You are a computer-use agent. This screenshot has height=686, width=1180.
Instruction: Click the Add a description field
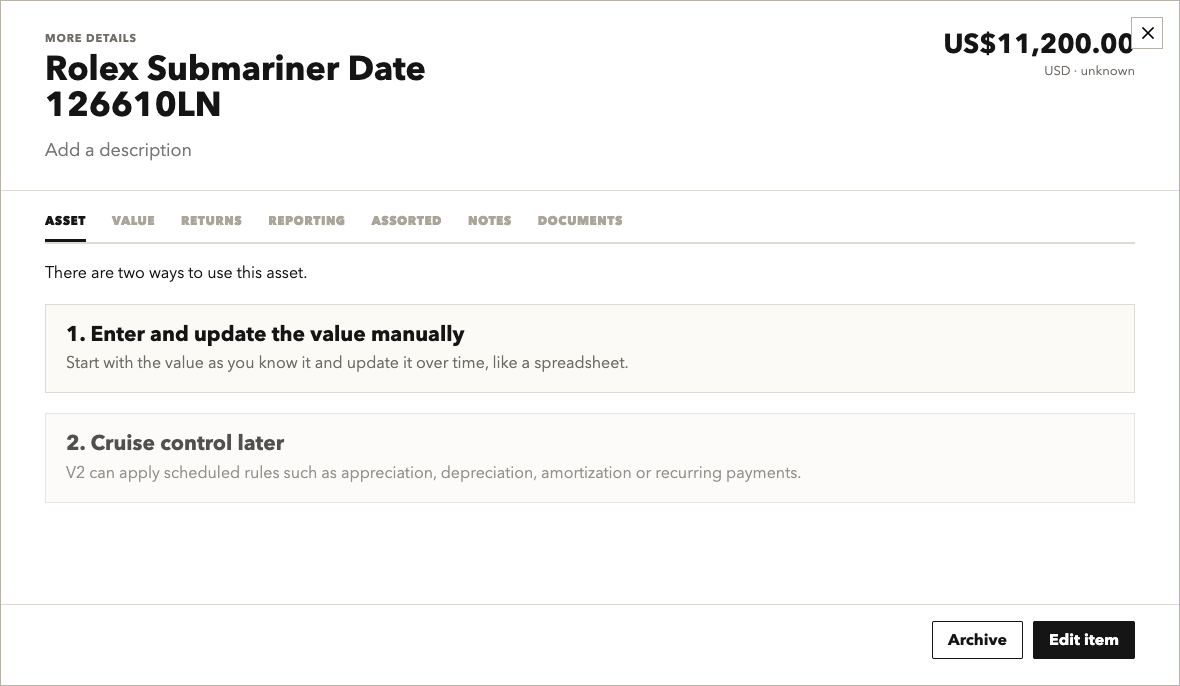(x=118, y=150)
